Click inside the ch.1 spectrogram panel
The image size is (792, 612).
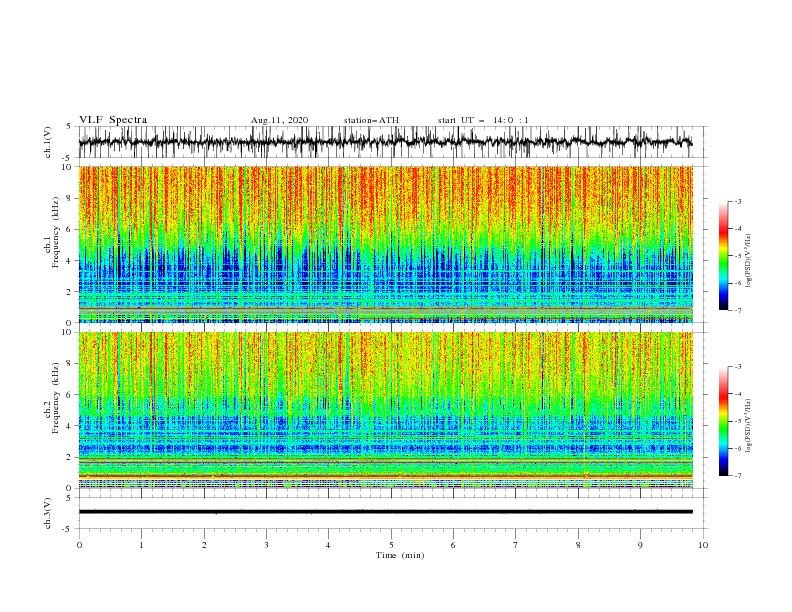[385, 244]
